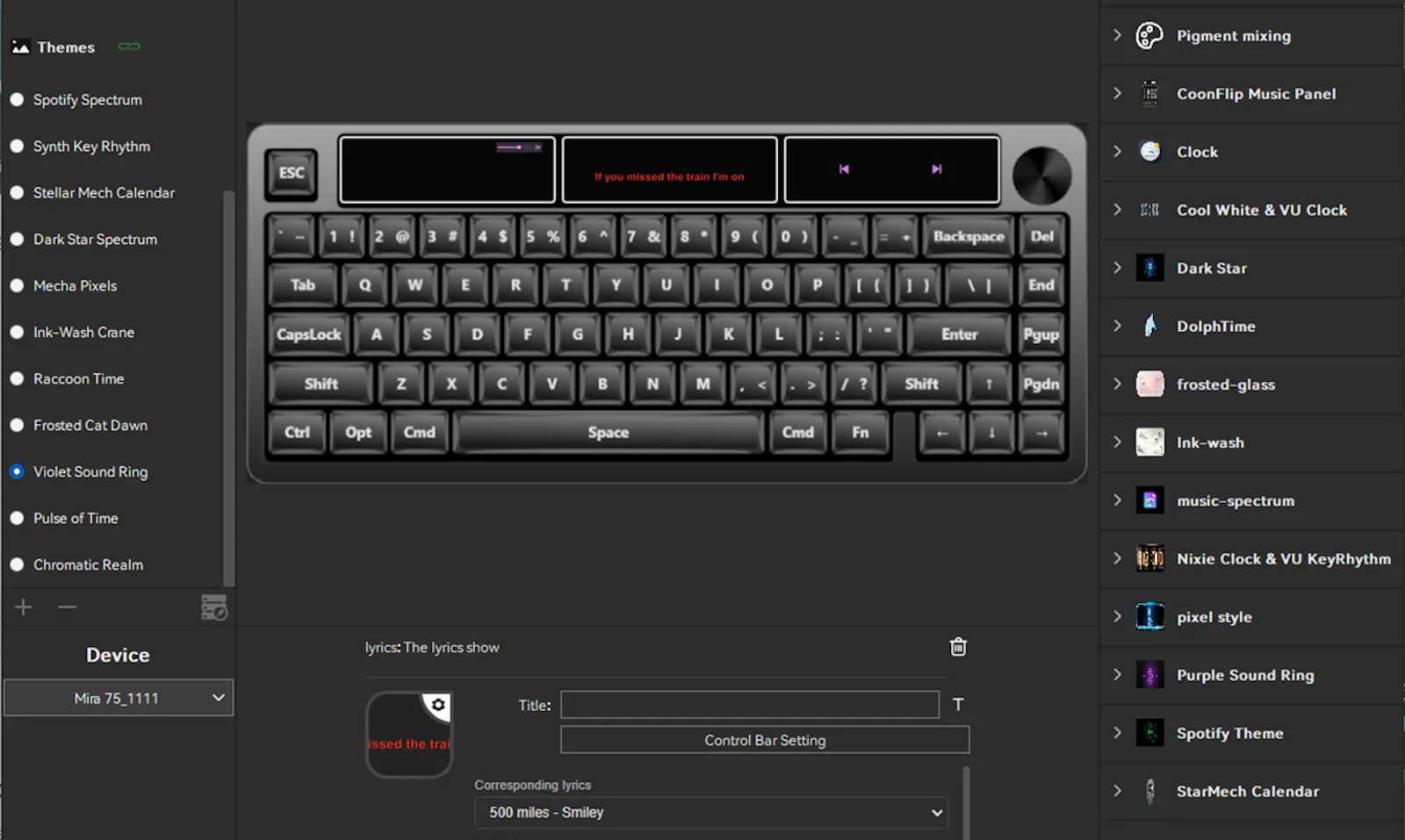Remove theme with the minus icon
The image size is (1405, 840).
(x=68, y=607)
